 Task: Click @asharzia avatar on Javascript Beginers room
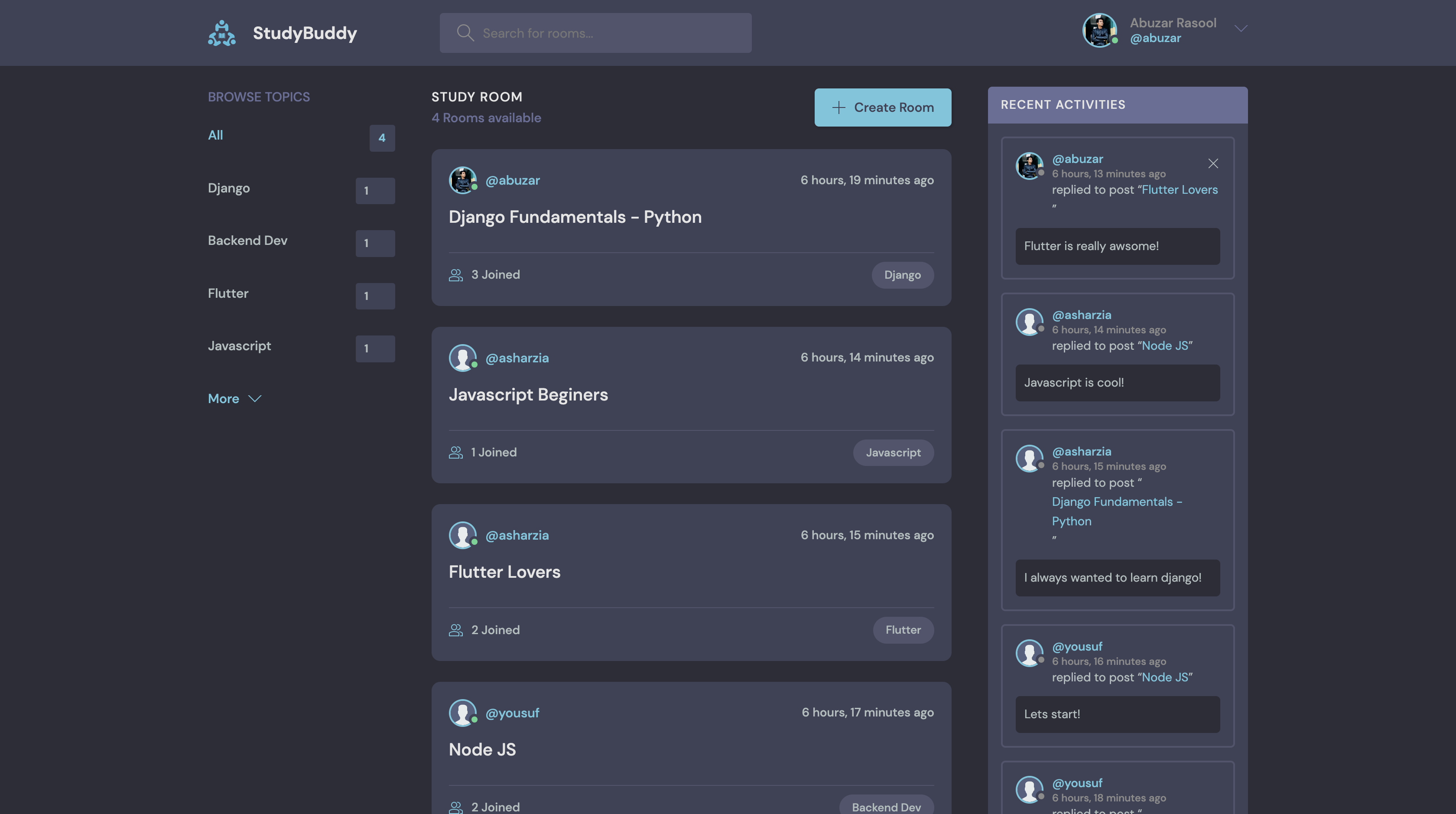pyautogui.click(x=462, y=358)
